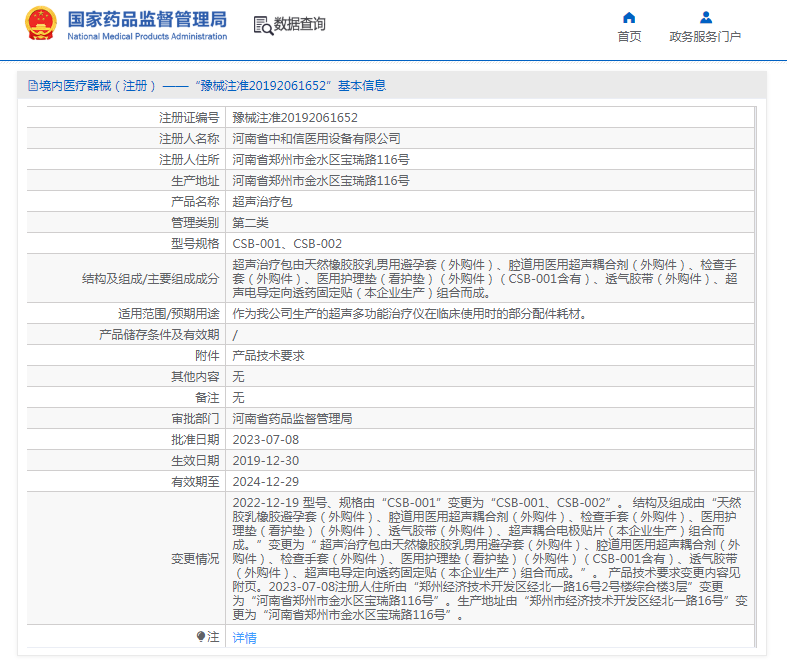
Task: Click the document icon beside 境内医疗器械
Action: [x=33, y=86]
